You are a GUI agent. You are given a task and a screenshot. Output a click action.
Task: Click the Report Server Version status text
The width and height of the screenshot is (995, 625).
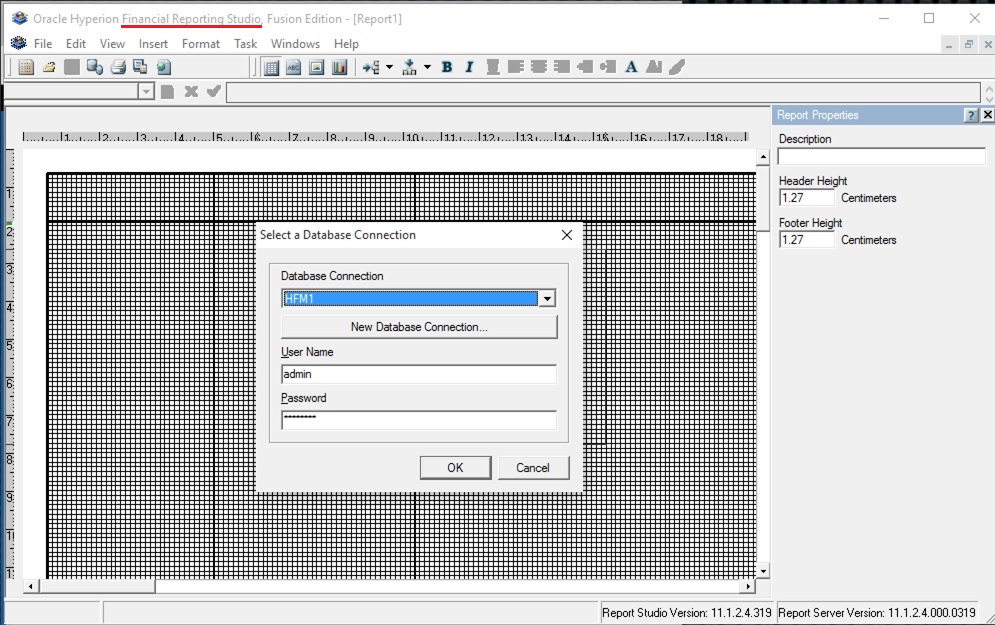click(877, 613)
